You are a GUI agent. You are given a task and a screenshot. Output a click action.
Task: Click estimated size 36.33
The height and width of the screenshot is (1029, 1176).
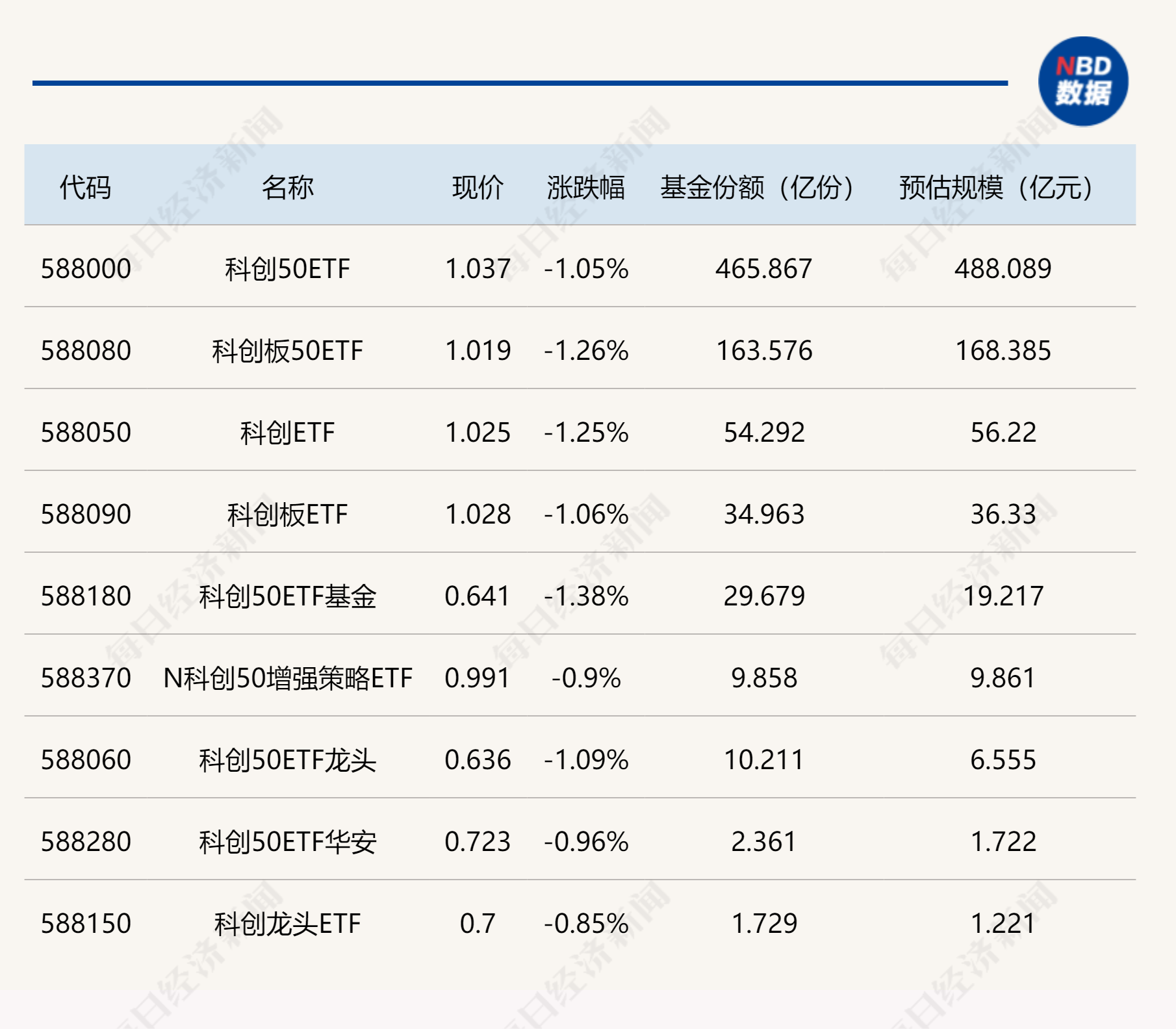1003,514
